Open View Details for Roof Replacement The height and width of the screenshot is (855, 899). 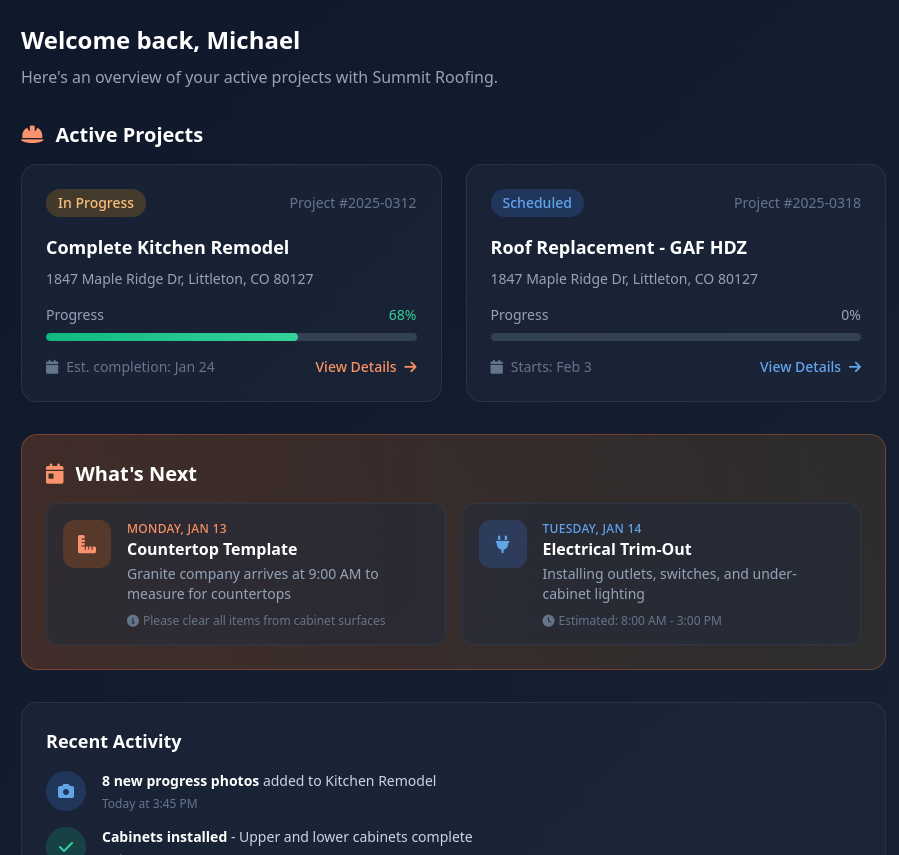809,367
